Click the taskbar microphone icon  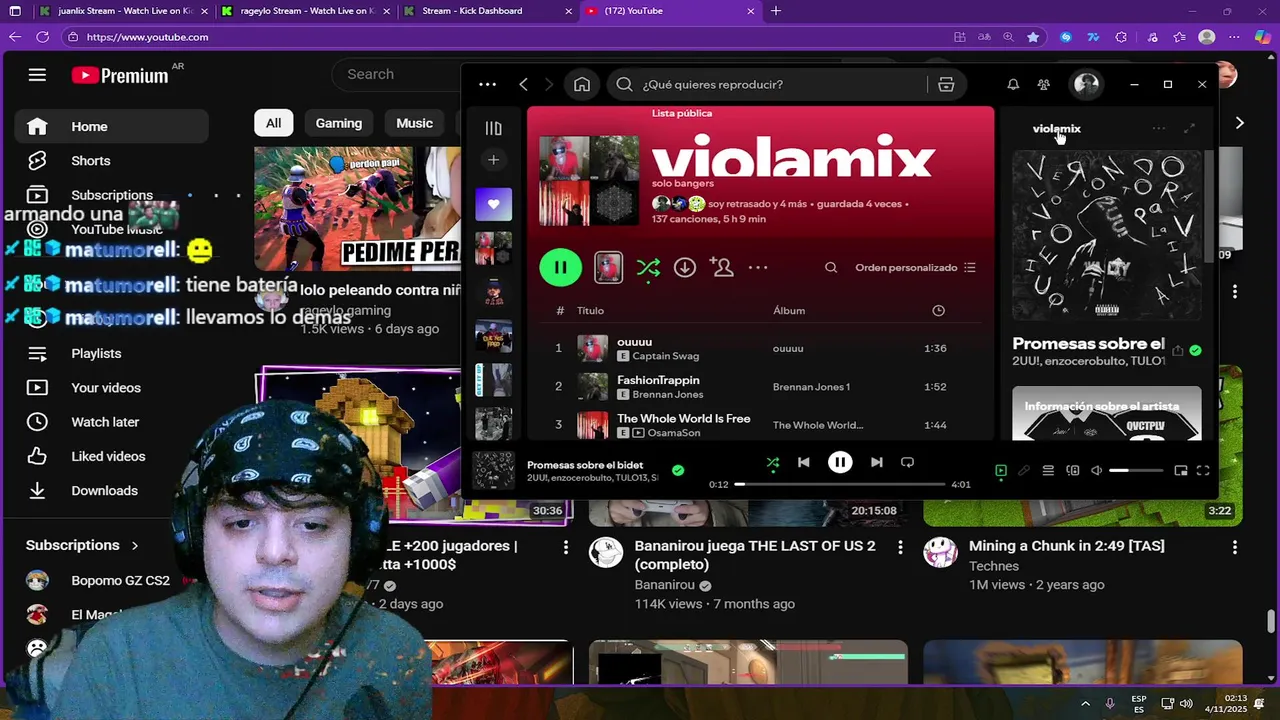[x=1110, y=704]
